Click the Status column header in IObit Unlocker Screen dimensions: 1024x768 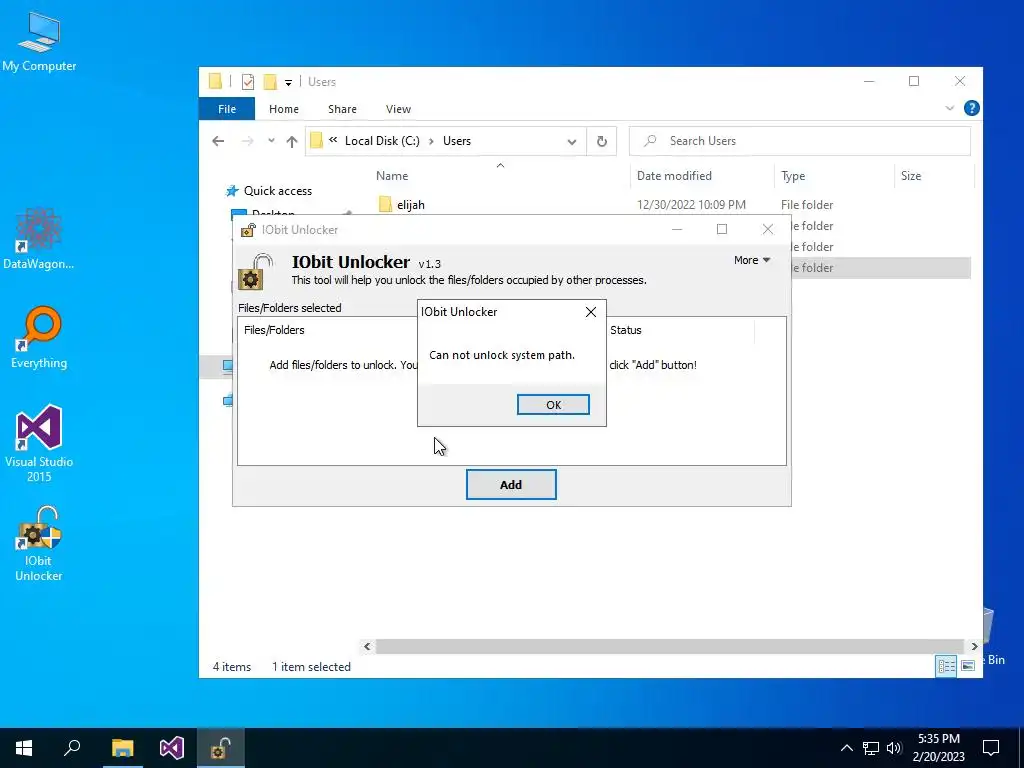626,330
